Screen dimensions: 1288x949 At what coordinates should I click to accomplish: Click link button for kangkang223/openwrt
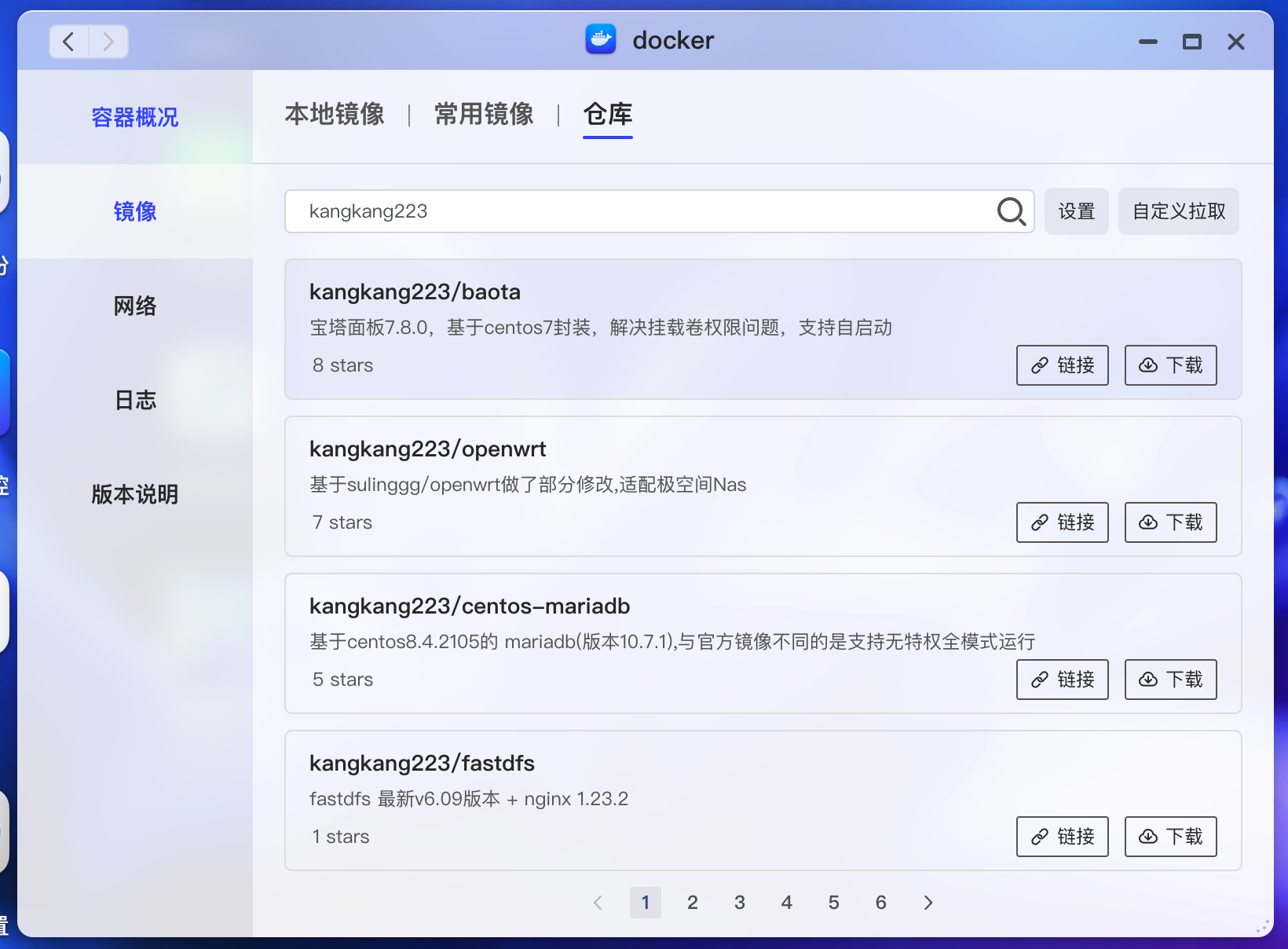[x=1063, y=522]
